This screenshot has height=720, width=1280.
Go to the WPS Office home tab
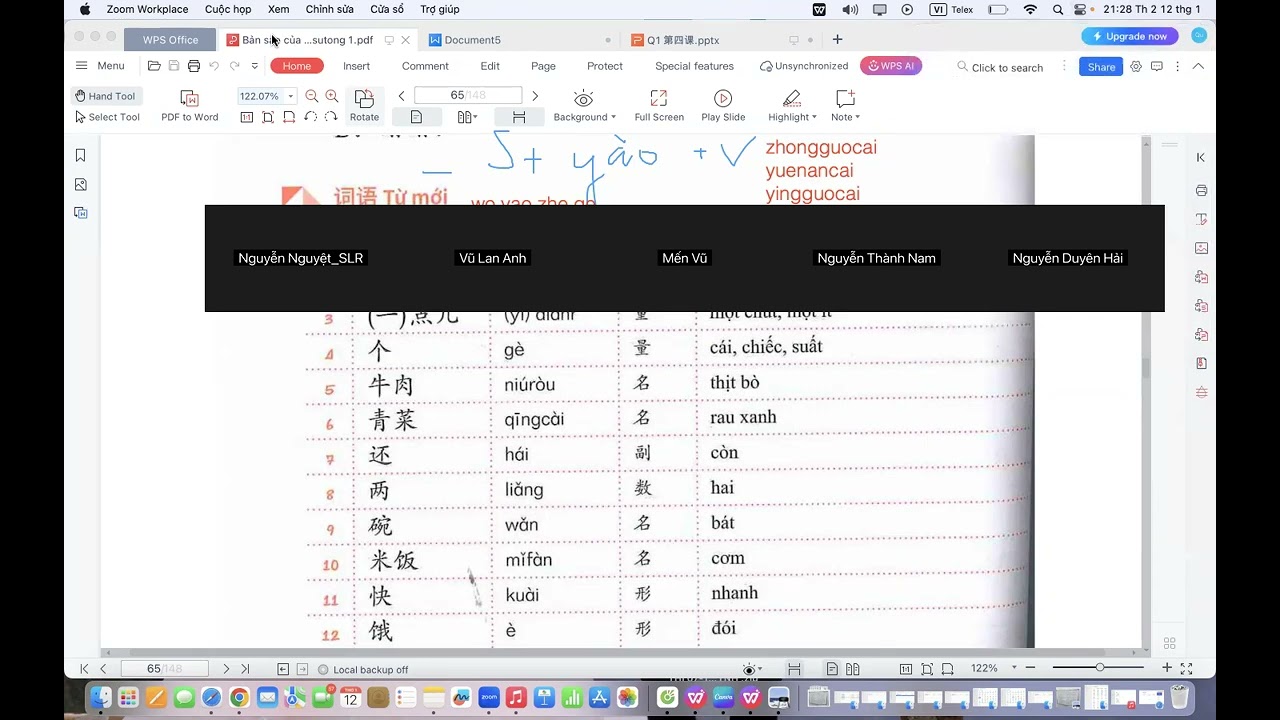[x=170, y=40]
